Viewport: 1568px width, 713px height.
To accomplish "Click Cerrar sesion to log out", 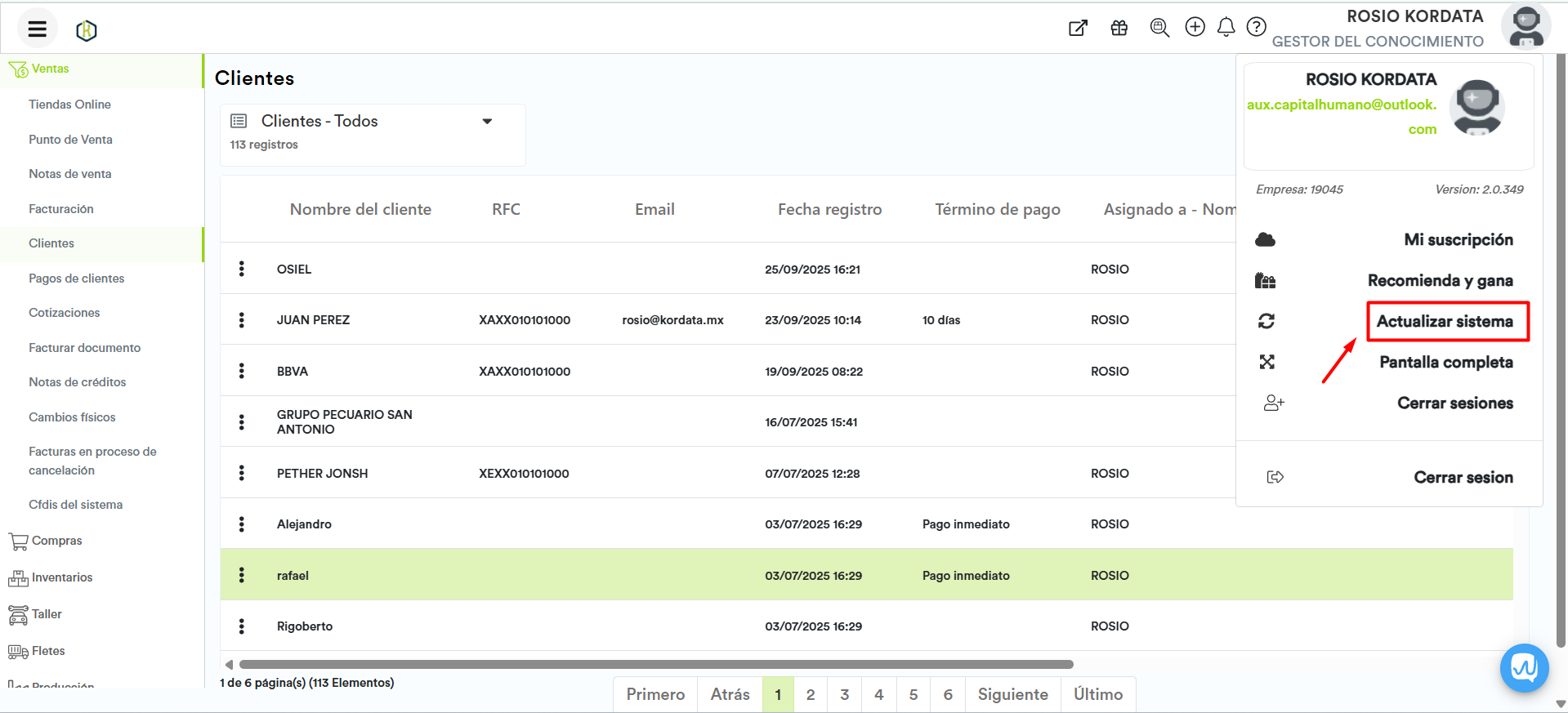I will point(1463,477).
